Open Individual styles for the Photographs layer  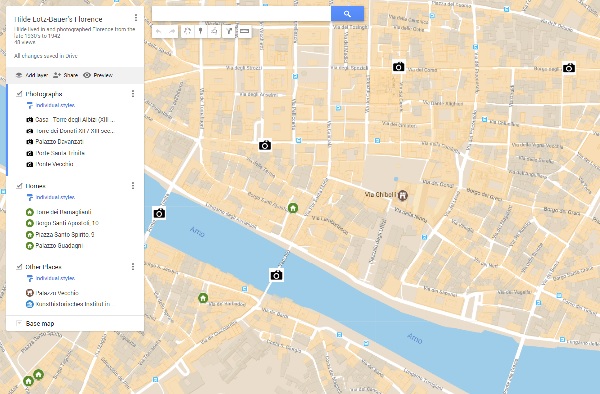[x=51, y=105]
